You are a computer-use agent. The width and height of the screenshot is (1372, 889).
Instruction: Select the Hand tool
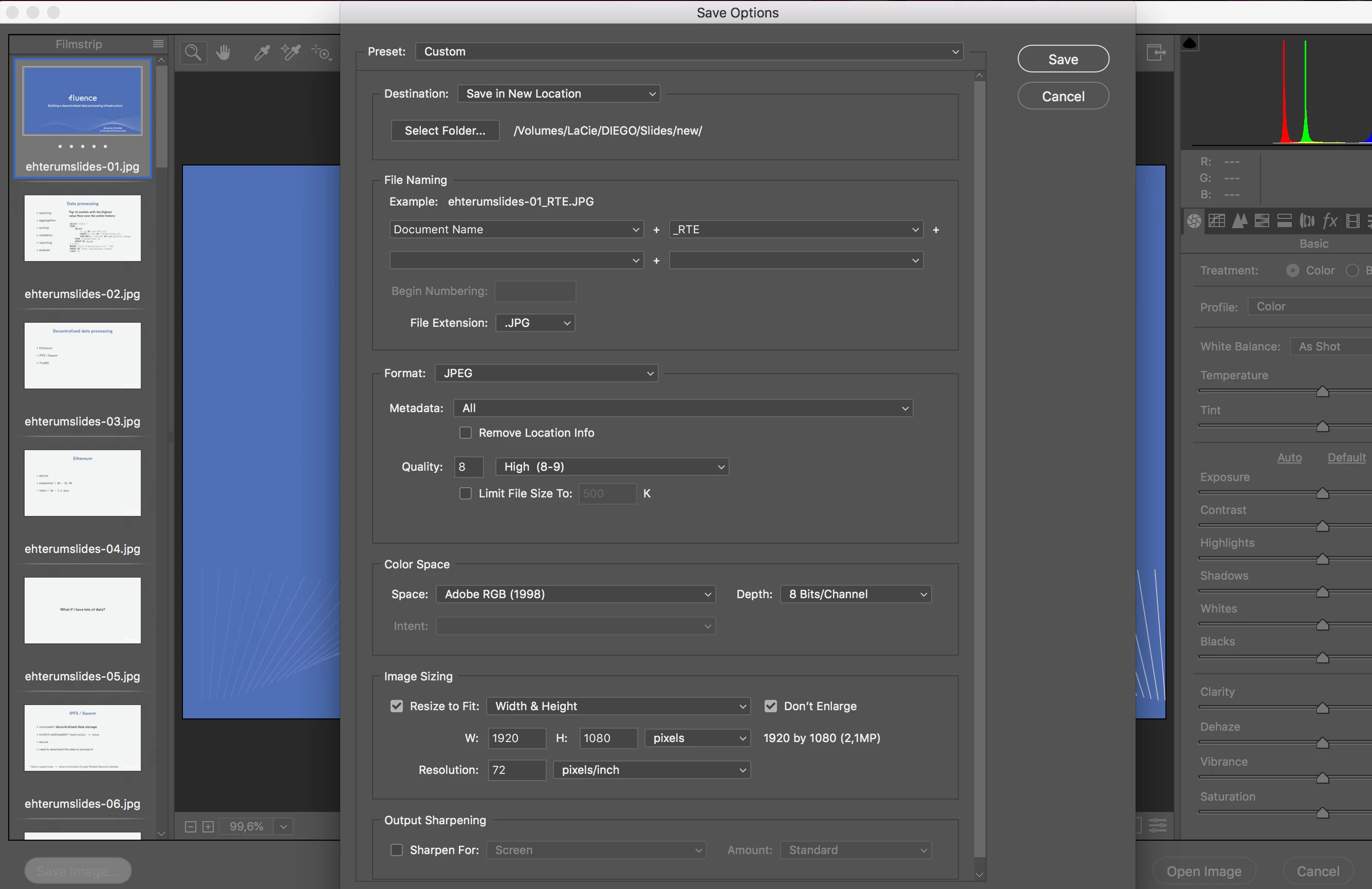(223, 53)
